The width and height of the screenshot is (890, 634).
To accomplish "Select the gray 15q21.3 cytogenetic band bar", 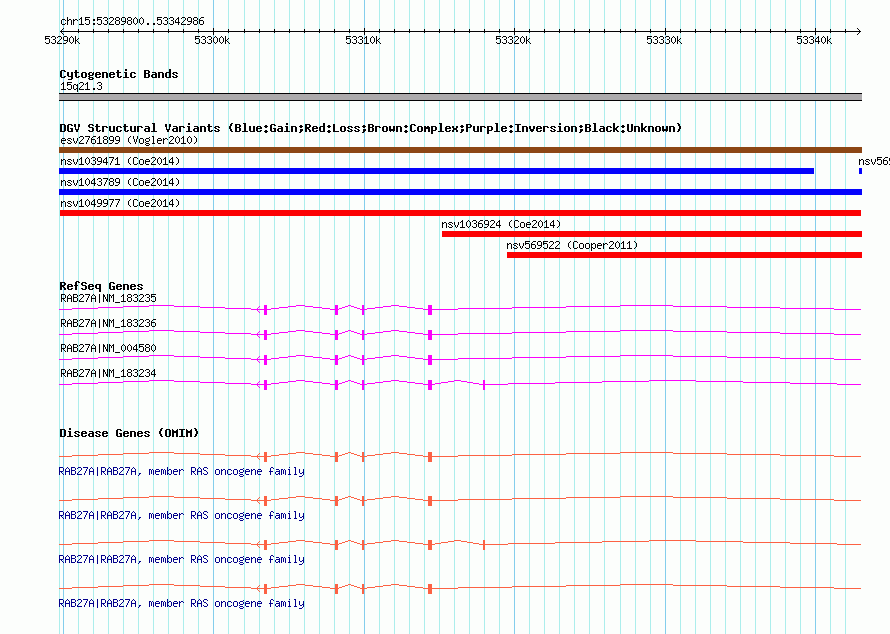I will point(460,97).
